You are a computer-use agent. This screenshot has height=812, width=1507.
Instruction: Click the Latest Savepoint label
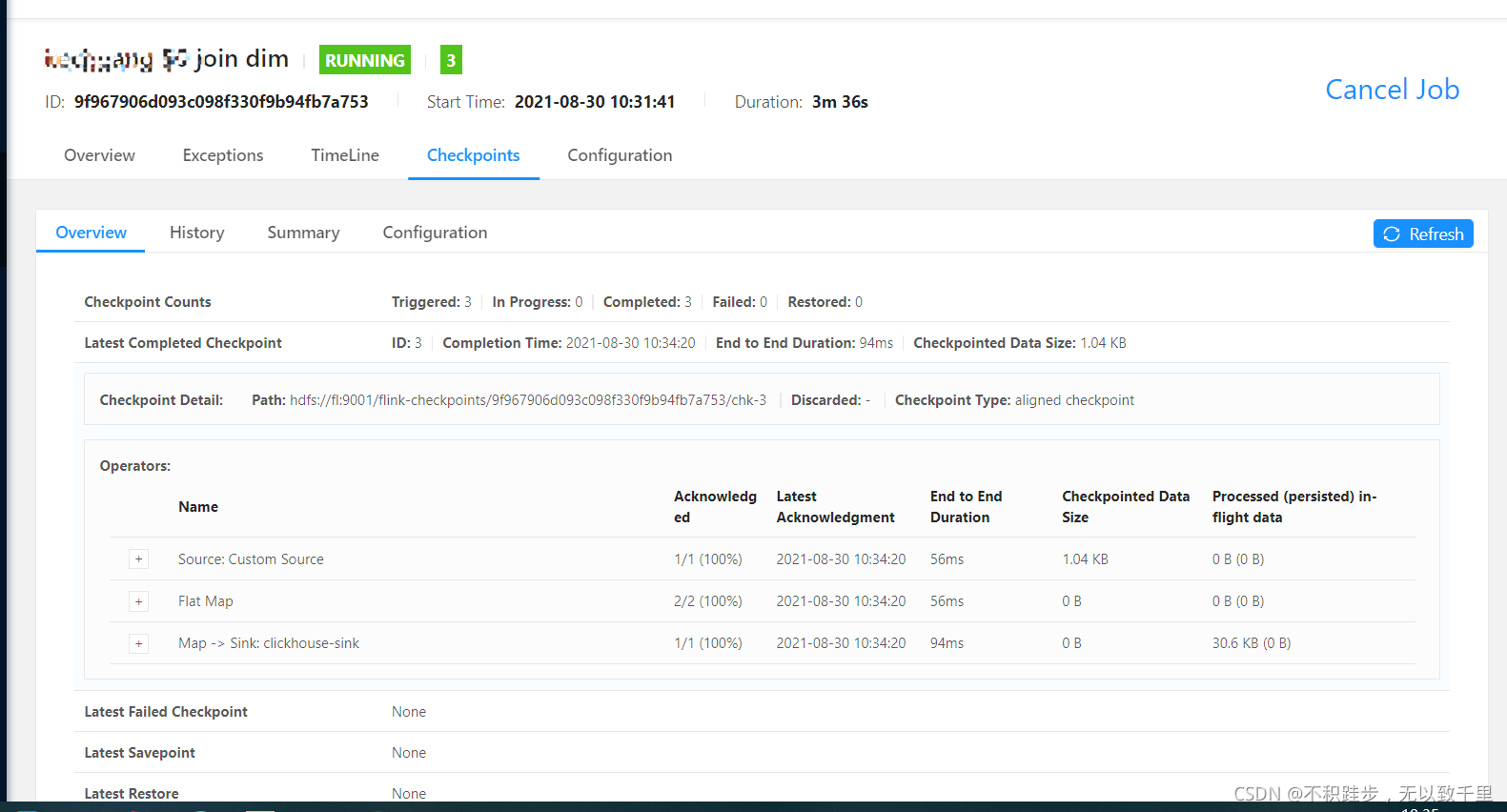pos(139,753)
